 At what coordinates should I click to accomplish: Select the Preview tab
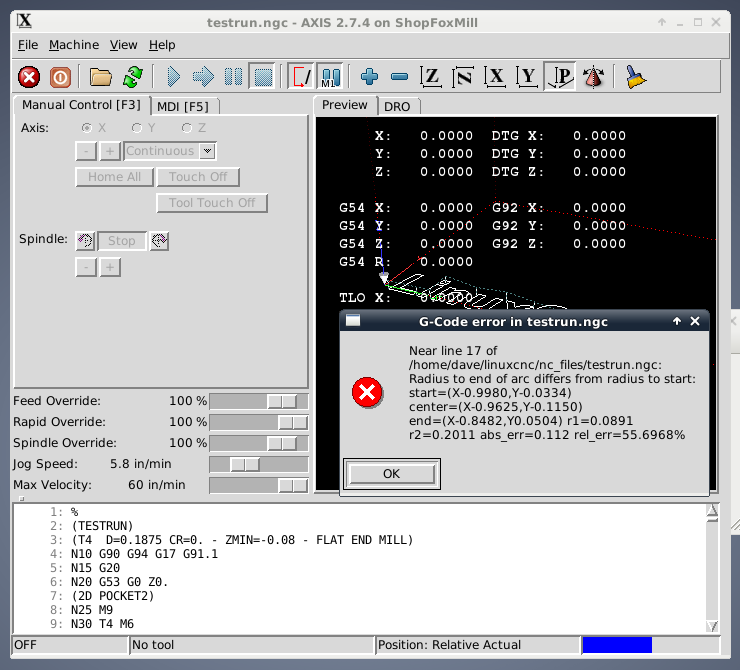click(x=345, y=105)
